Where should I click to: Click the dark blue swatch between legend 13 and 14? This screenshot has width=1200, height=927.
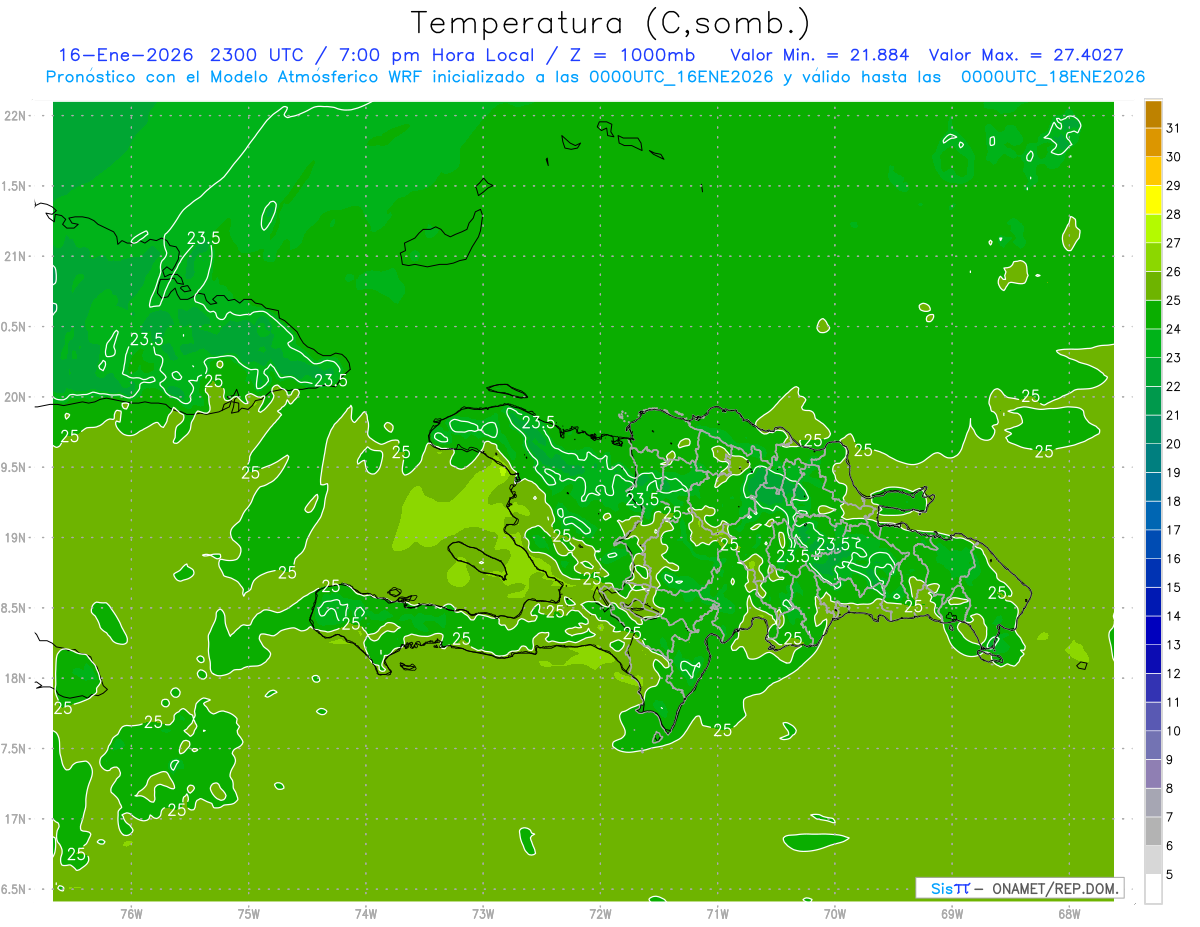pyautogui.click(x=1153, y=631)
